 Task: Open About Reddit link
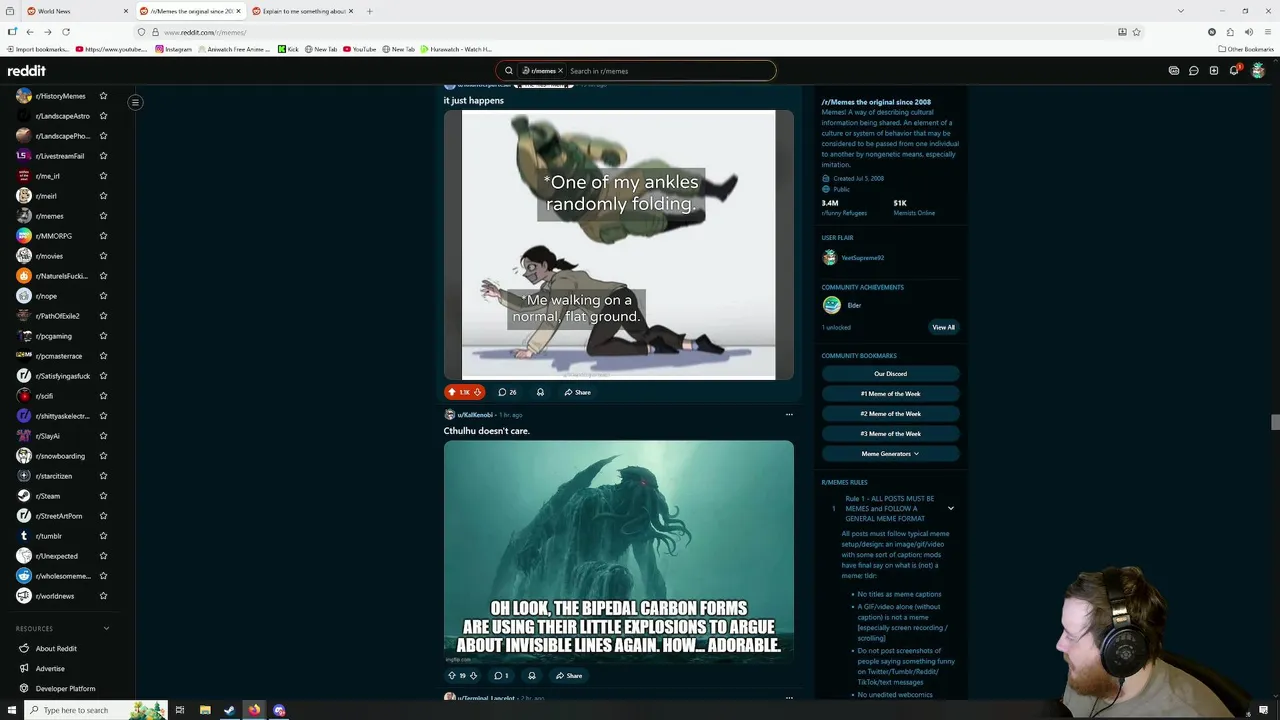pos(56,649)
